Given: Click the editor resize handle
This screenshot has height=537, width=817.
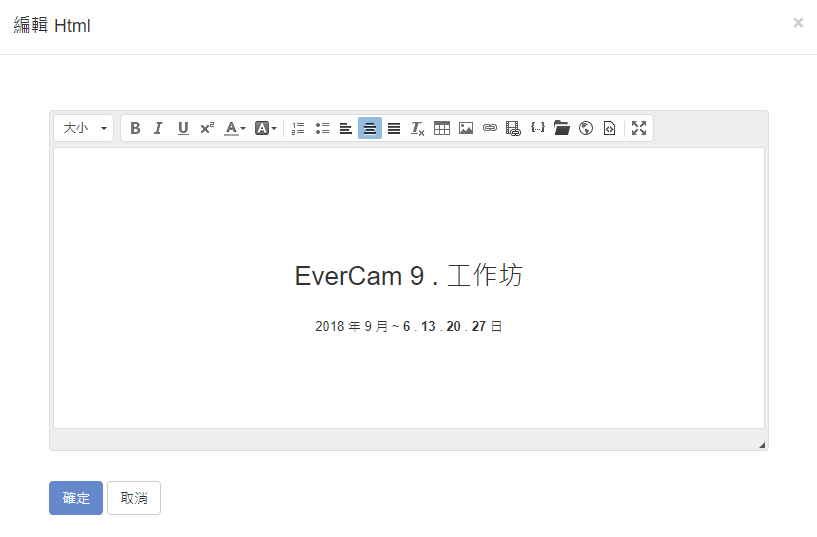Looking at the screenshot, I should (762, 445).
